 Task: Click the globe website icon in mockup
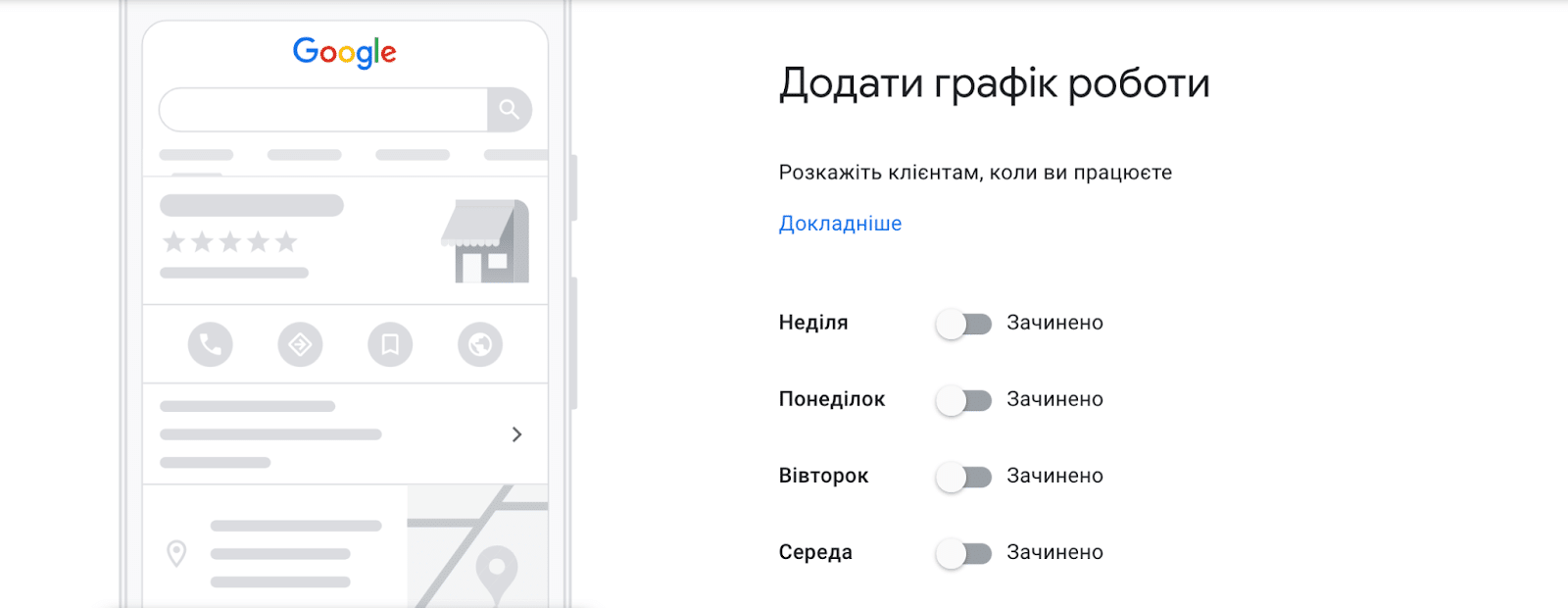click(x=480, y=344)
